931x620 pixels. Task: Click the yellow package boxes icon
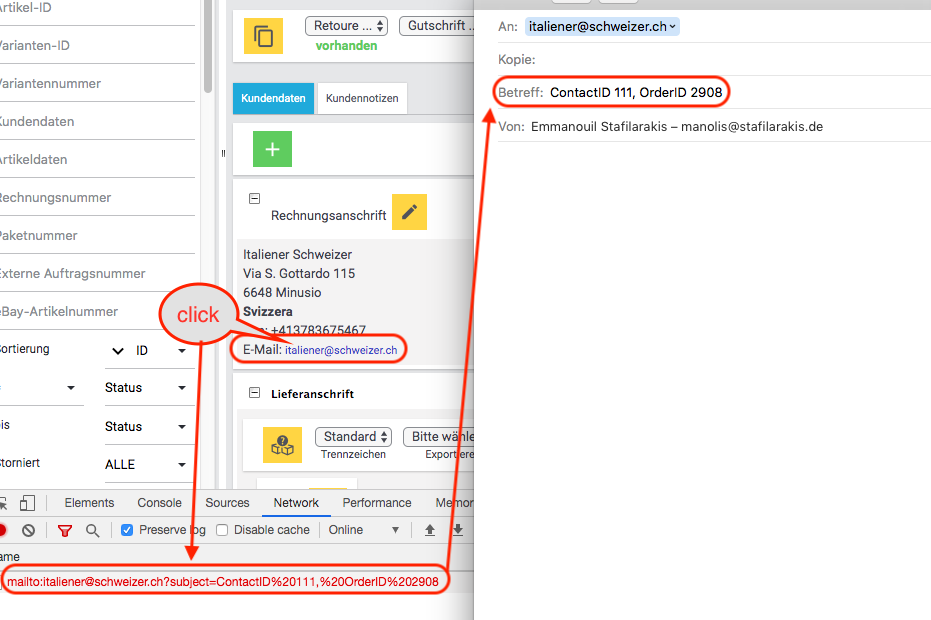[x=282, y=445]
